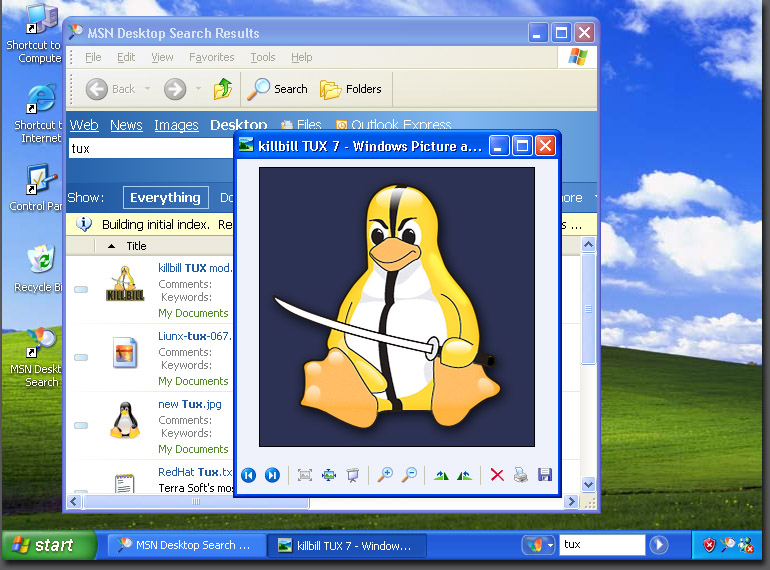The image size is (770, 570).
Task: Switch to News search tab
Action: point(126,125)
